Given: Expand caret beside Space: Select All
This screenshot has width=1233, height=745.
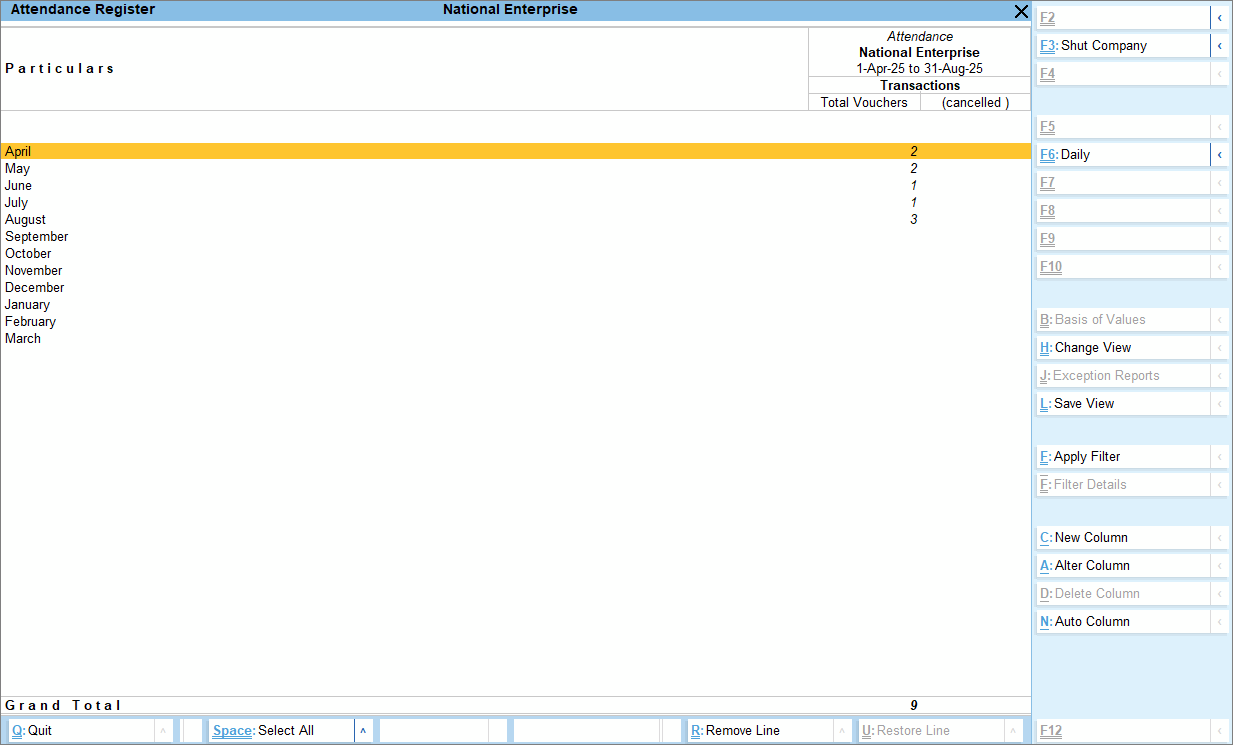Looking at the screenshot, I should 363,731.
